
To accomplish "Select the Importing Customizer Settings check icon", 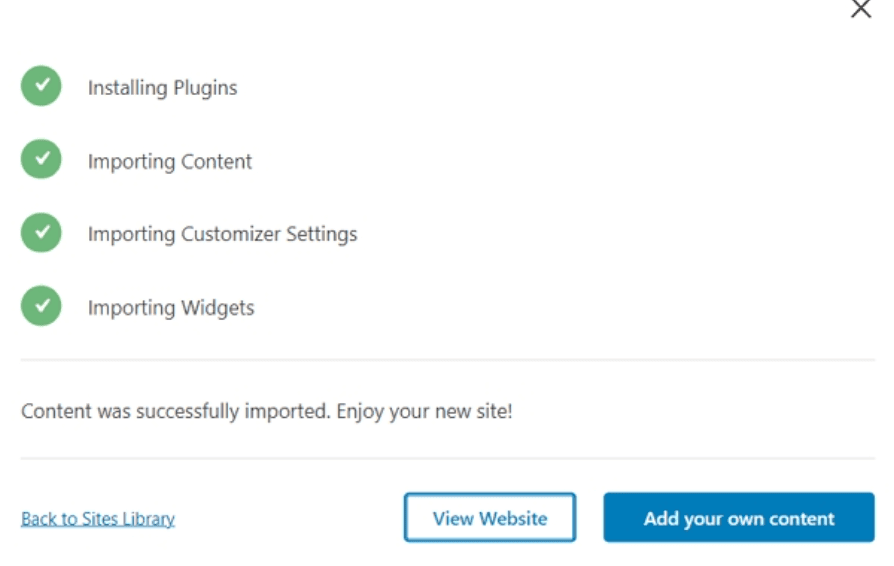I will (41, 233).
